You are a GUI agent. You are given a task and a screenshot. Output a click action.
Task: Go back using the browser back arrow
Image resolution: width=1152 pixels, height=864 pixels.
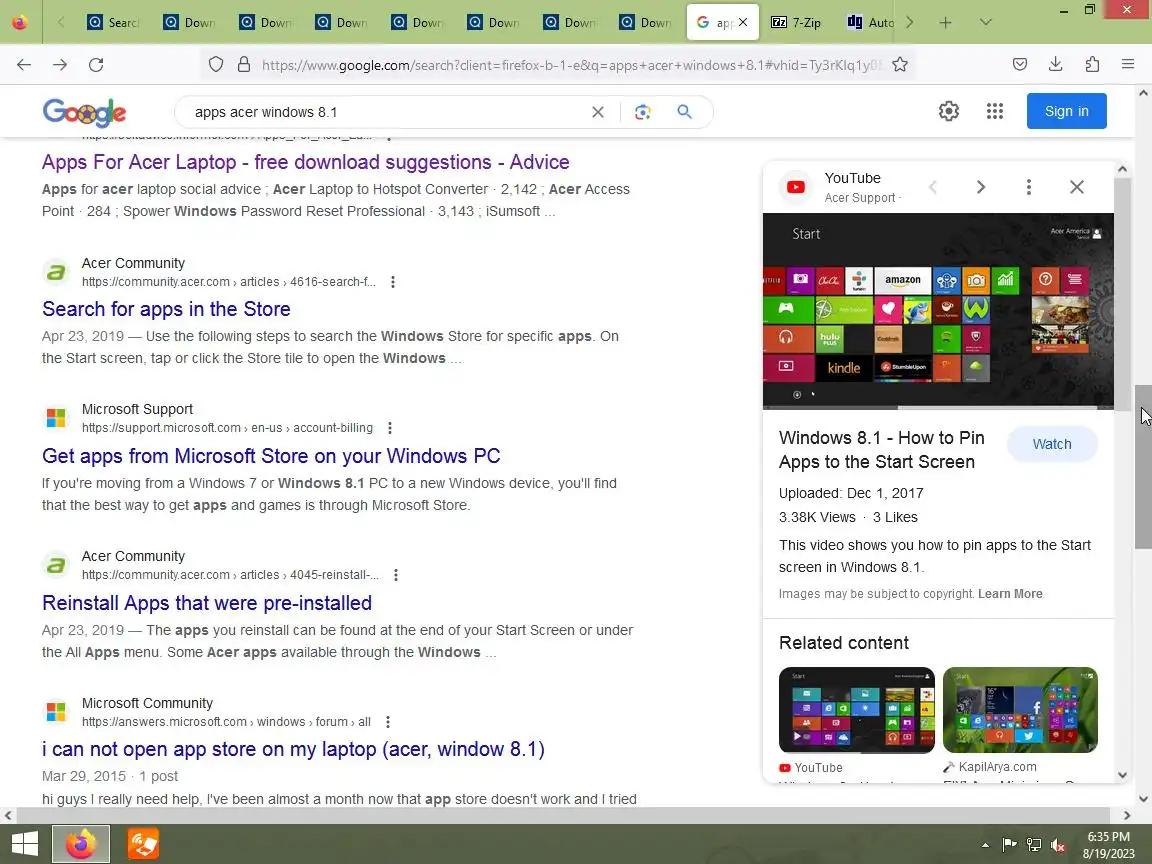click(x=24, y=65)
